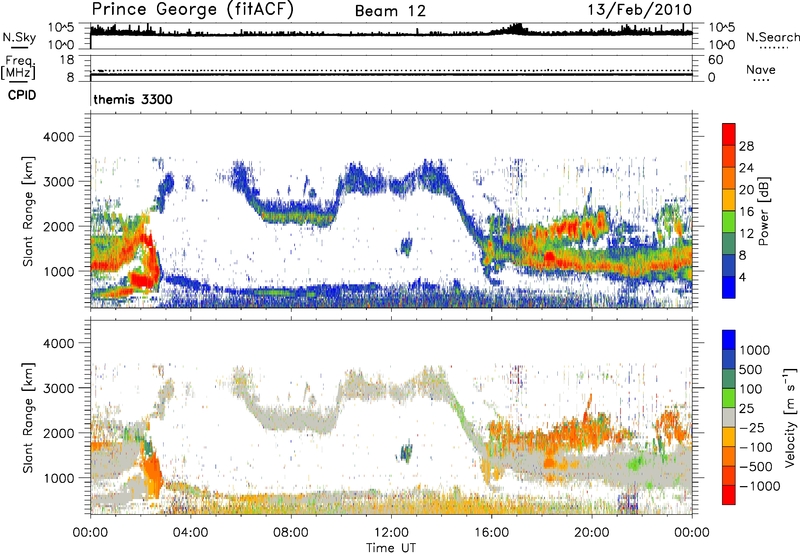Click the 'Time UT' axis title
The height and width of the screenshot is (554, 800).
point(391,548)
